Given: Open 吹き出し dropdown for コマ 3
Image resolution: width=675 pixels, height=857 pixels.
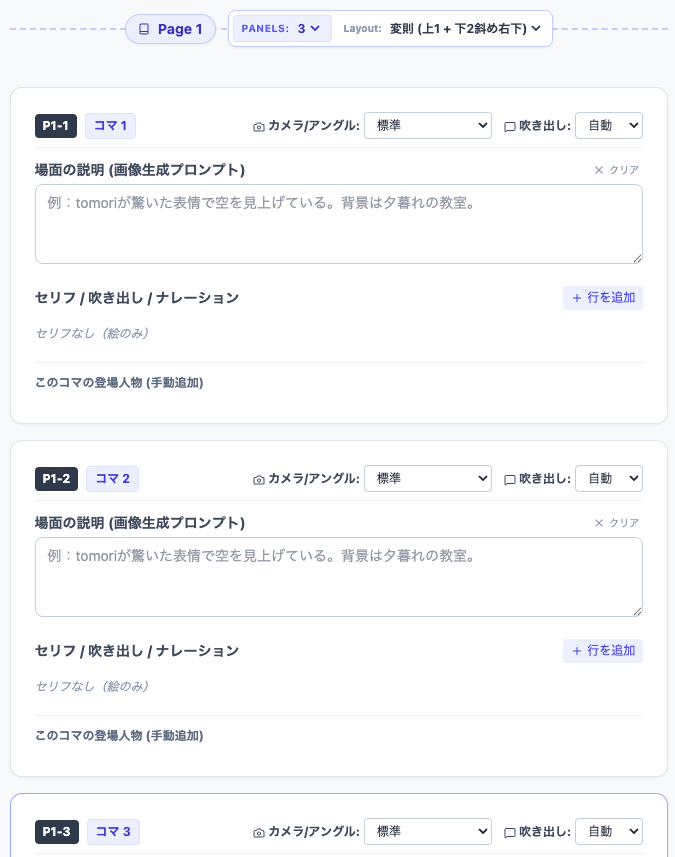Looking at the screenshot, I should pyautogui.click(x=608, y=832).
